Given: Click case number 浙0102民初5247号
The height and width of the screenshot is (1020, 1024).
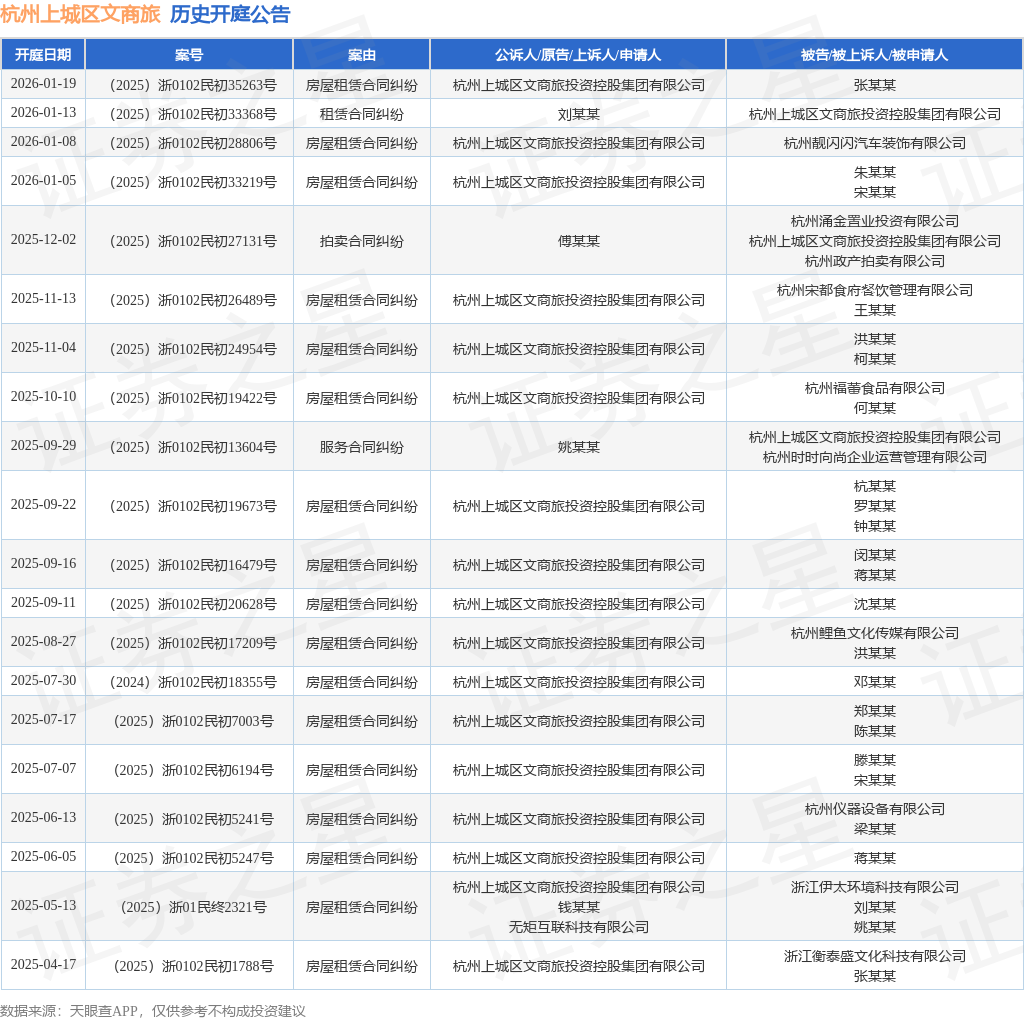Looking at the screenshot, I should coord(193,858).
